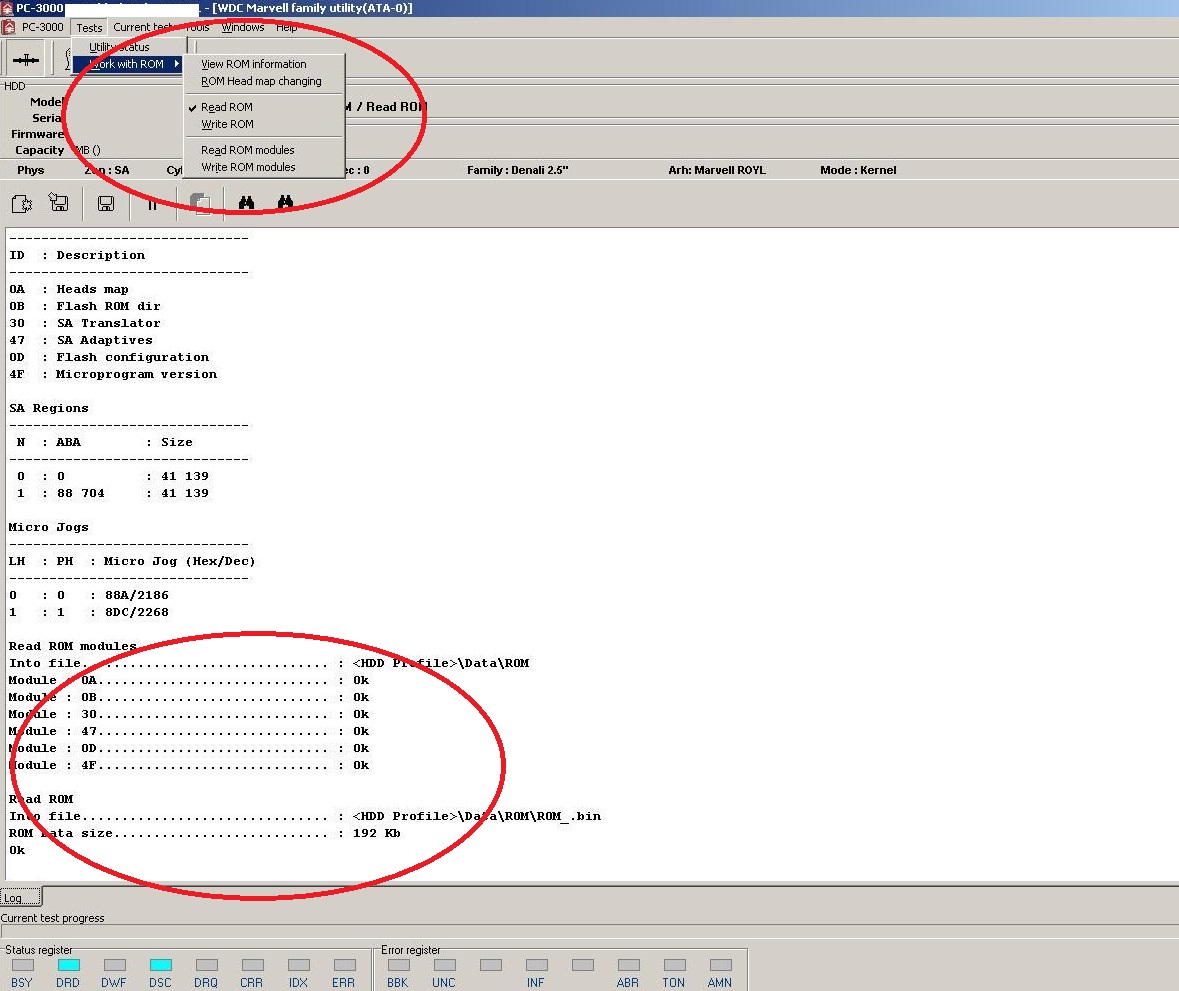Click the PC-3000 application icon in menu bar

9,27
